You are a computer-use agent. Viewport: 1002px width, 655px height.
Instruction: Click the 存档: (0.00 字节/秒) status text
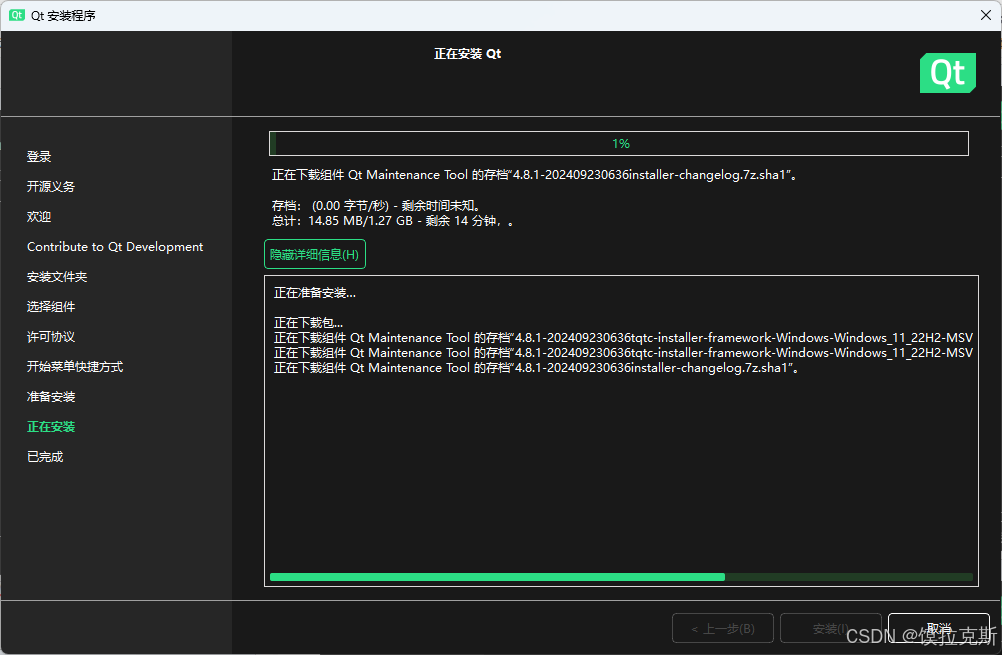(376, 206)
